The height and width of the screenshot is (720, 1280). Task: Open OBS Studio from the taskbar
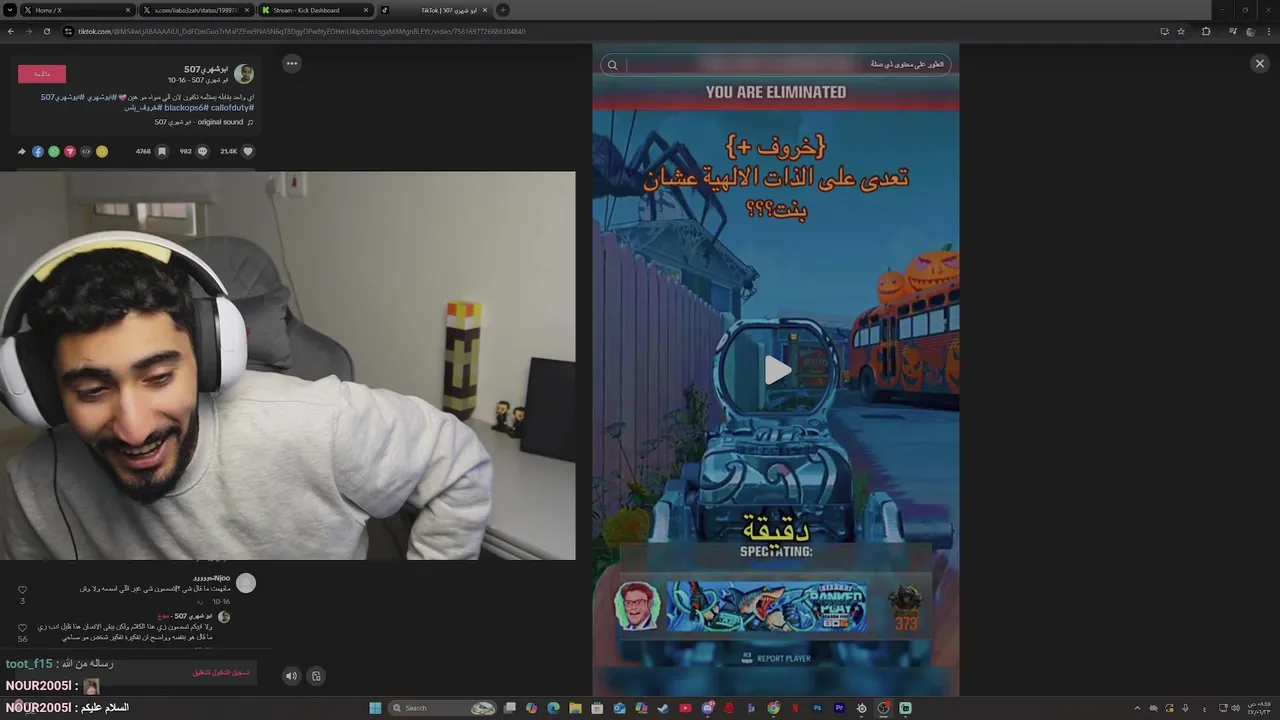point(883,708)
